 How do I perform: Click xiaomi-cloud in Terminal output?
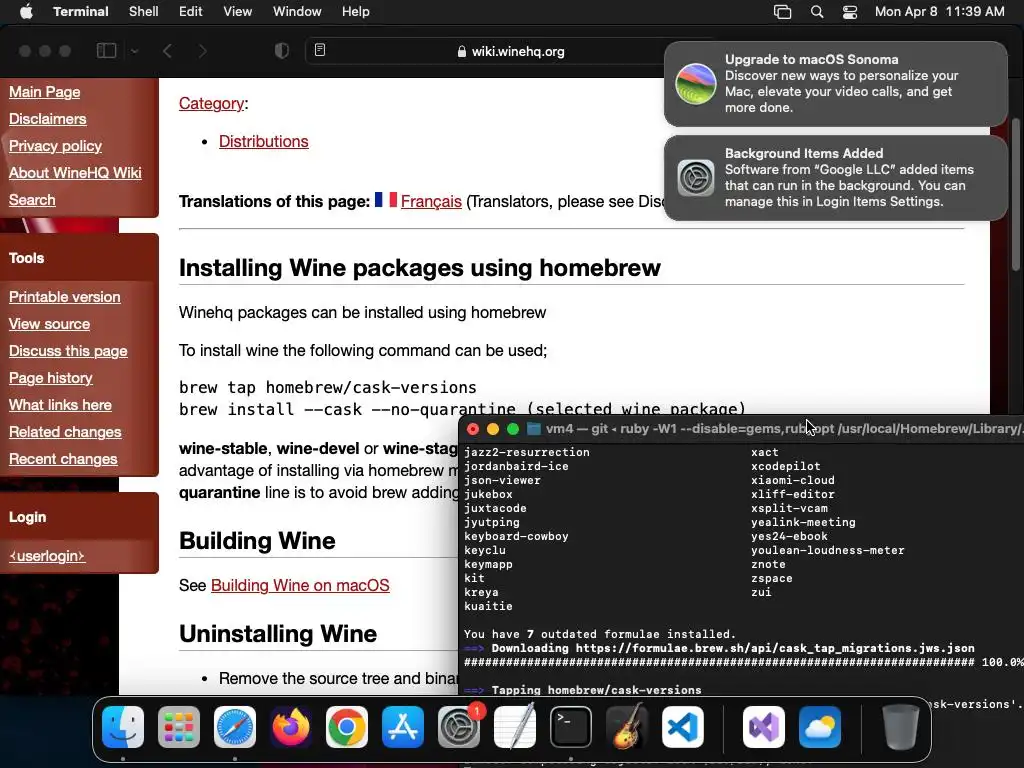tap(792, 480)
